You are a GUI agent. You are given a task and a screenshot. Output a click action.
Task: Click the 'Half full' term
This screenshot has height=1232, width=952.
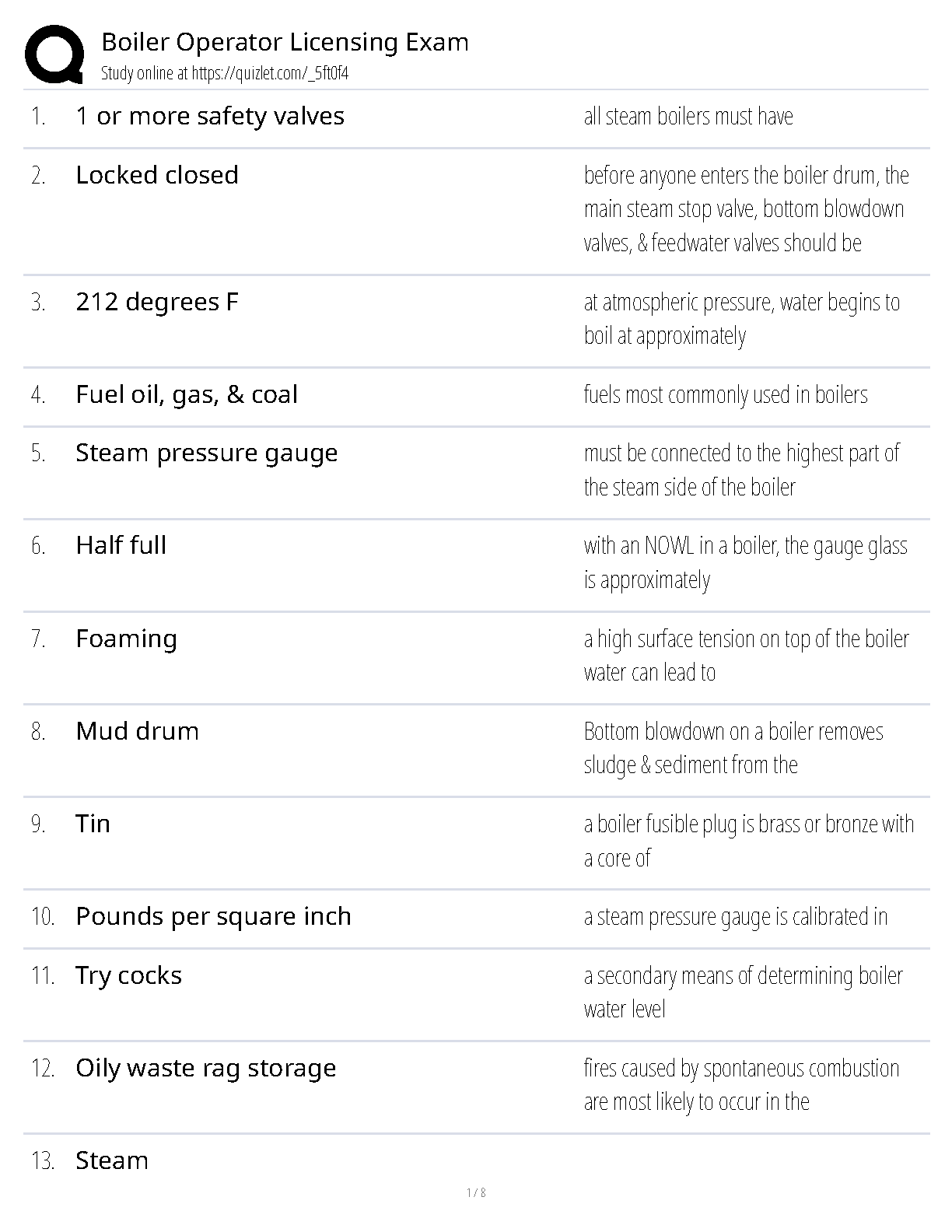pos(121,546)
